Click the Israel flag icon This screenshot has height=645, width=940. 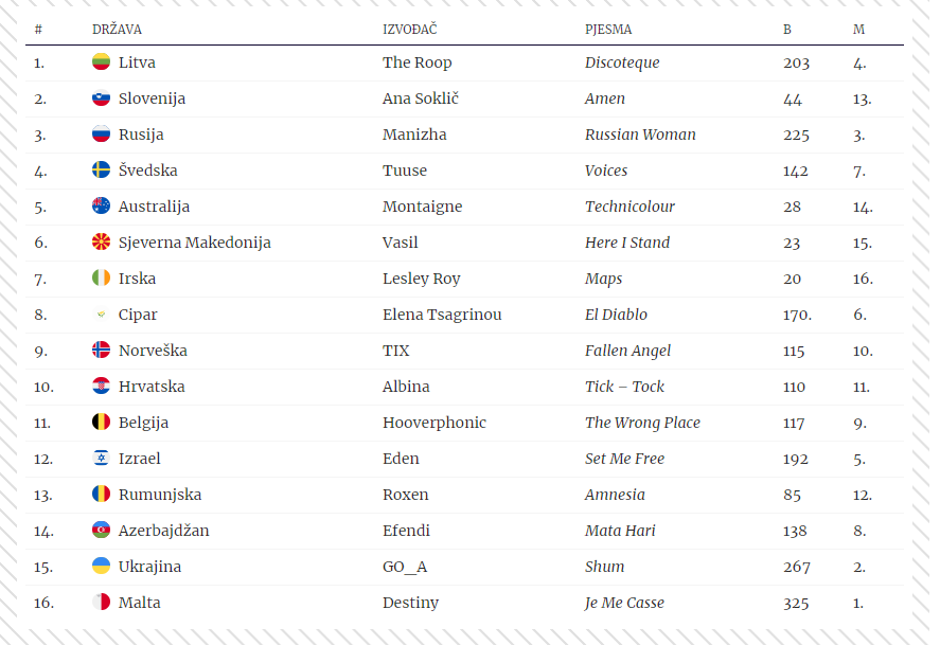tap(101, 458)
